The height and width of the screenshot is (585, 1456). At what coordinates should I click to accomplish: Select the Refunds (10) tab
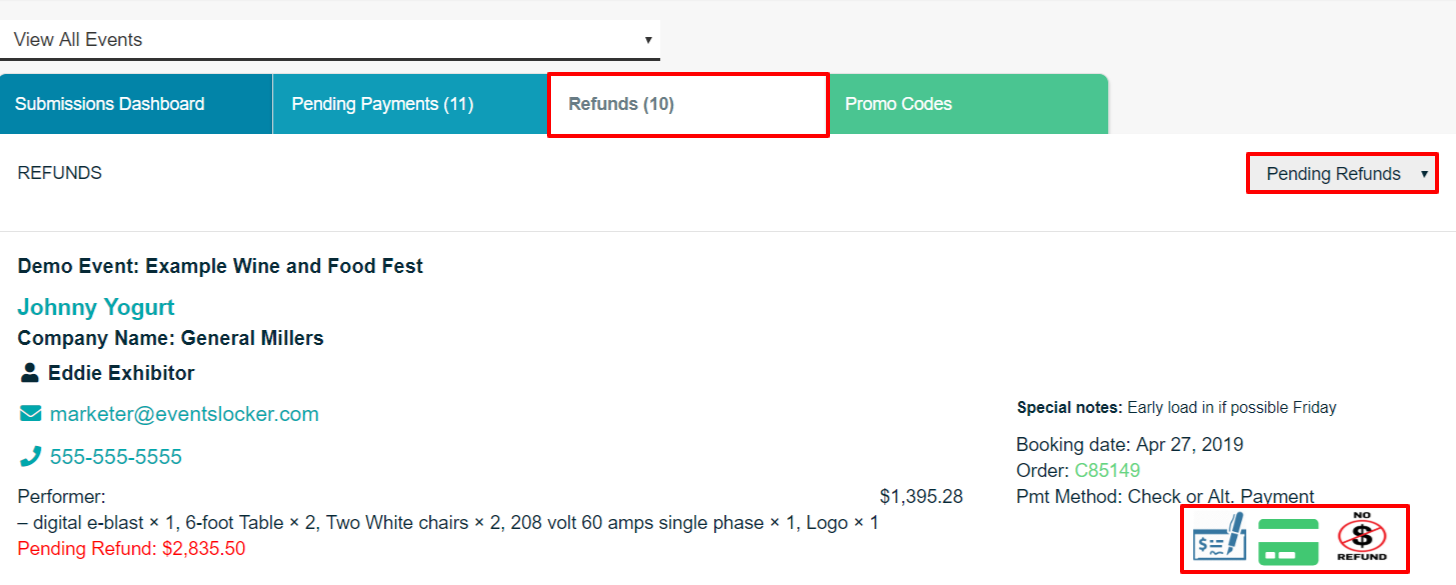coord(688,104)
